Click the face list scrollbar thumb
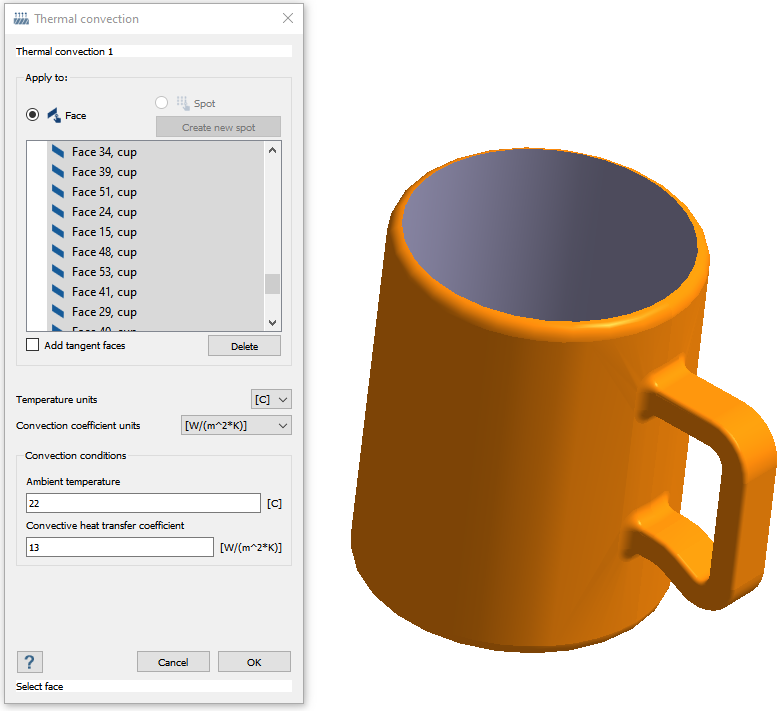782x711 pixels. coord(272,284)
